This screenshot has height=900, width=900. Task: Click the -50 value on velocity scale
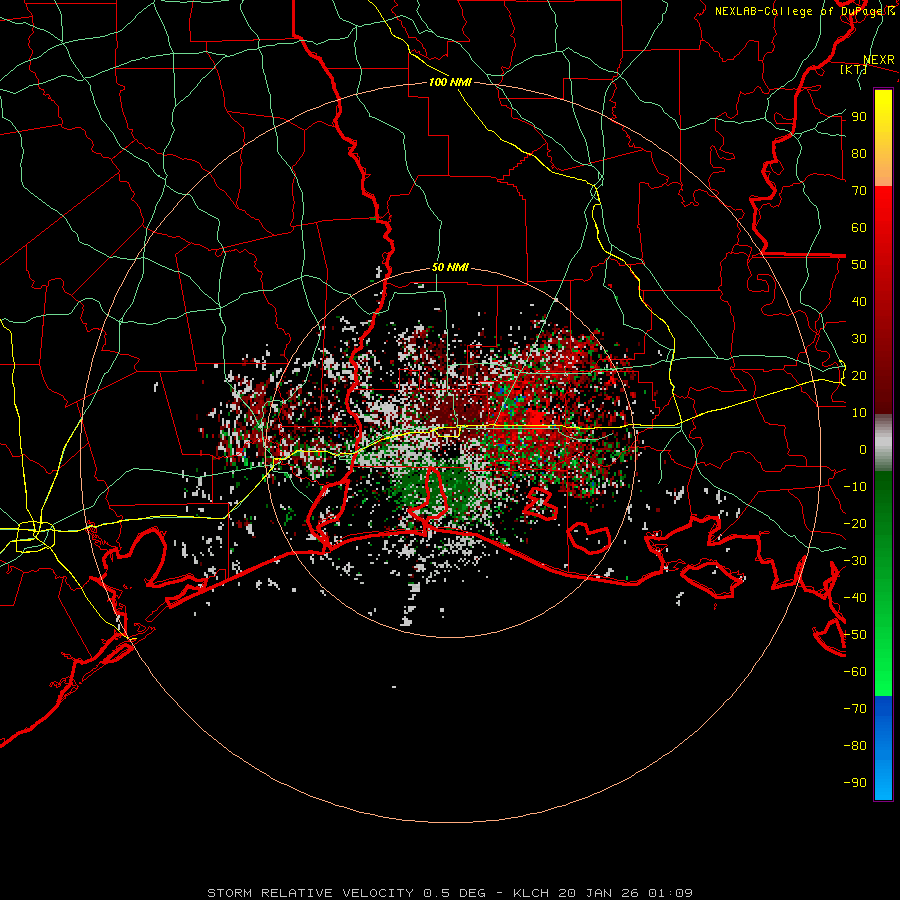click(855, 635)
